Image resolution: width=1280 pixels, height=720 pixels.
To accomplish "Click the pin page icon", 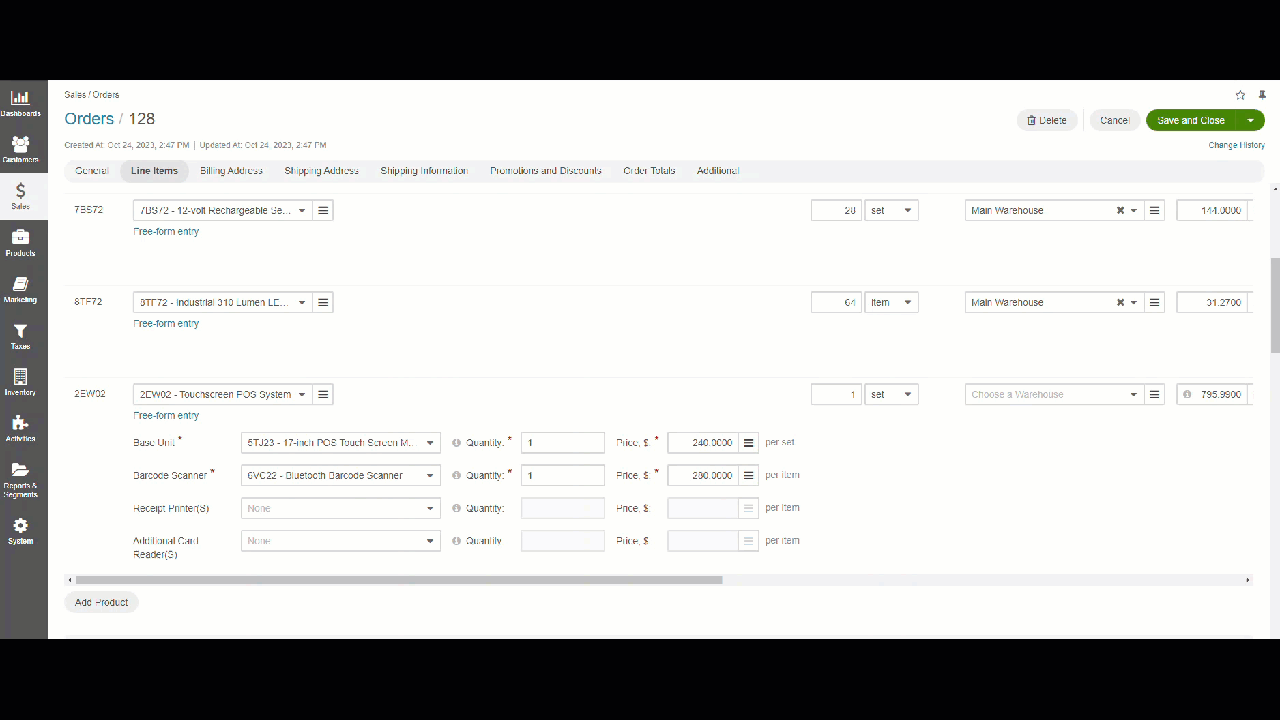I will [x=1261, y=95].
